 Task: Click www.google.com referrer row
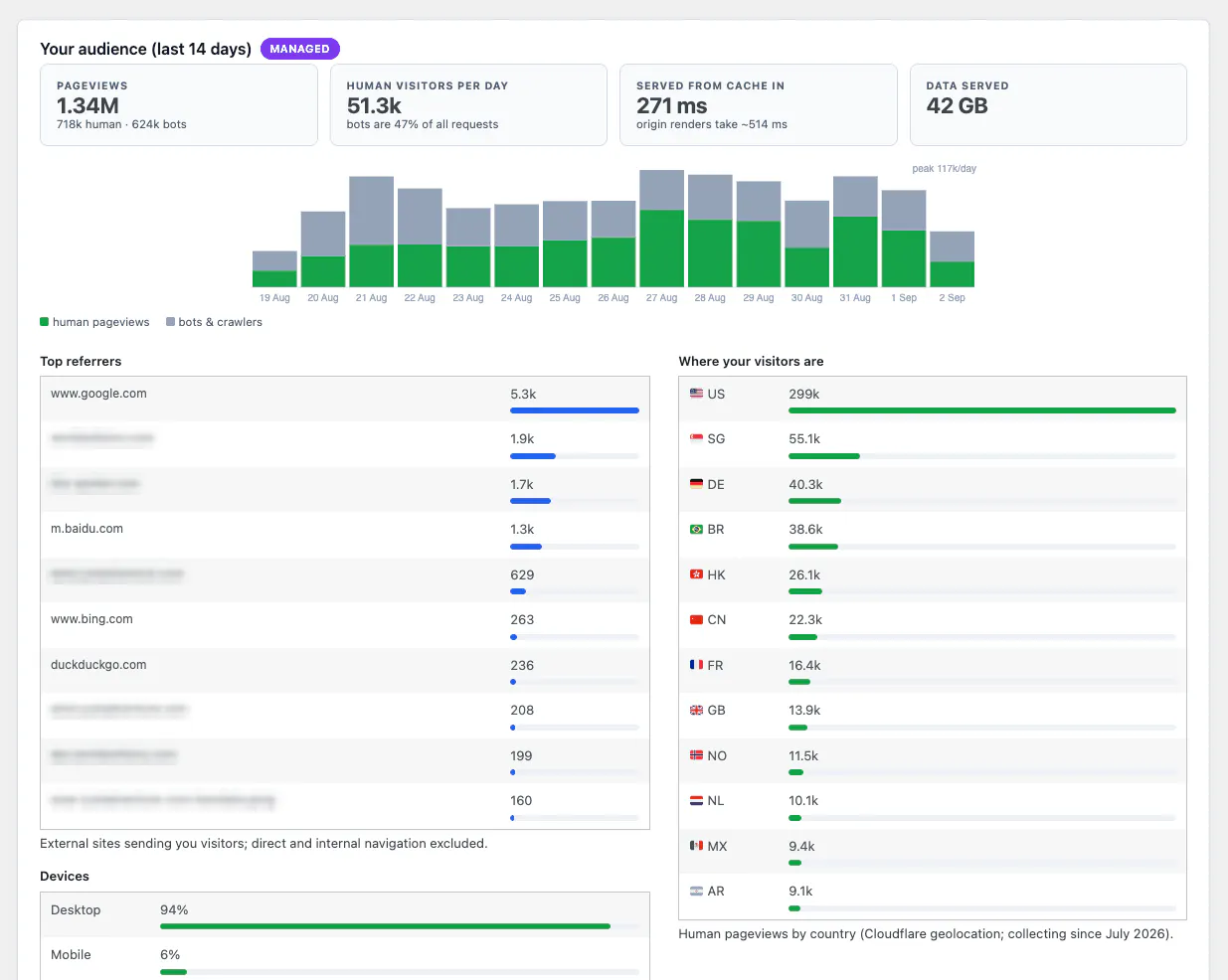(x=345, y=400)
